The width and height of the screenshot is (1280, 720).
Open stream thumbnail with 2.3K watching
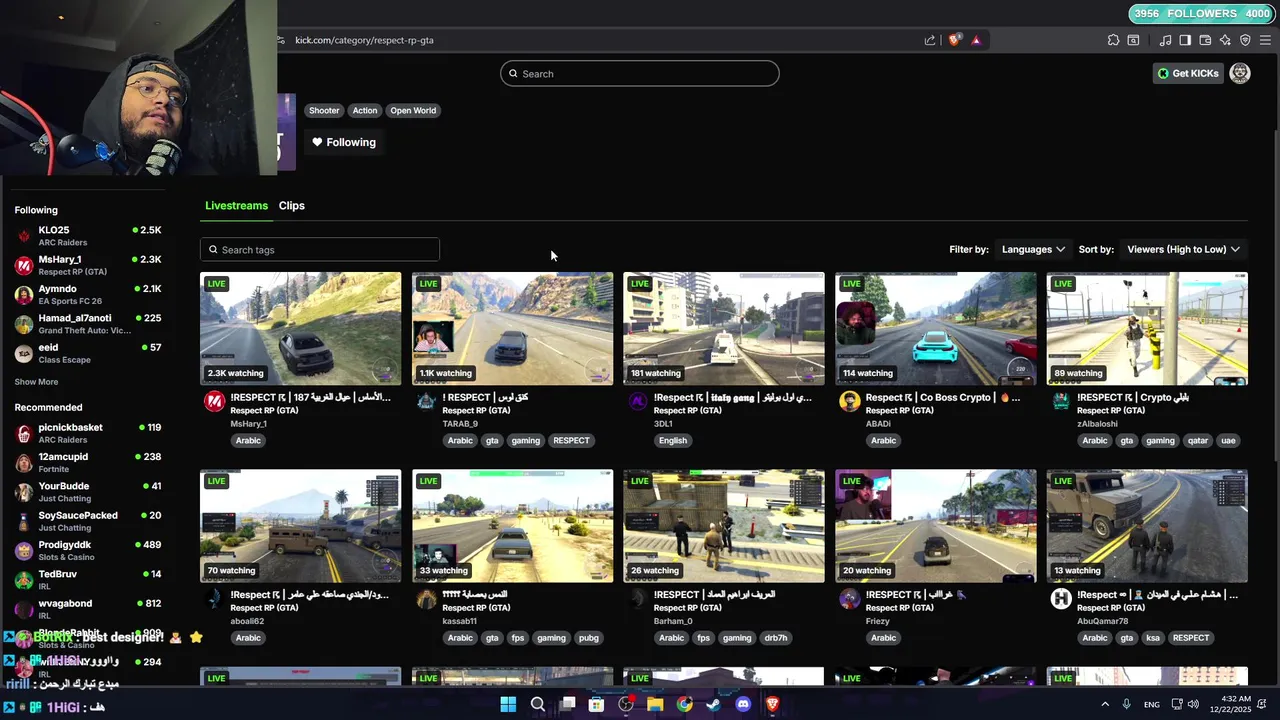[x=300, y=328]
